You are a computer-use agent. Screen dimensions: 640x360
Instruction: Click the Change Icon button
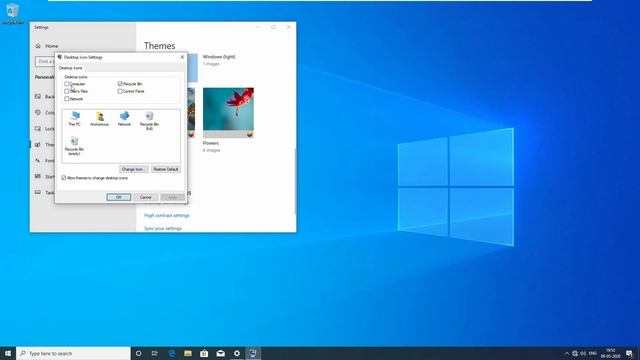133,169
